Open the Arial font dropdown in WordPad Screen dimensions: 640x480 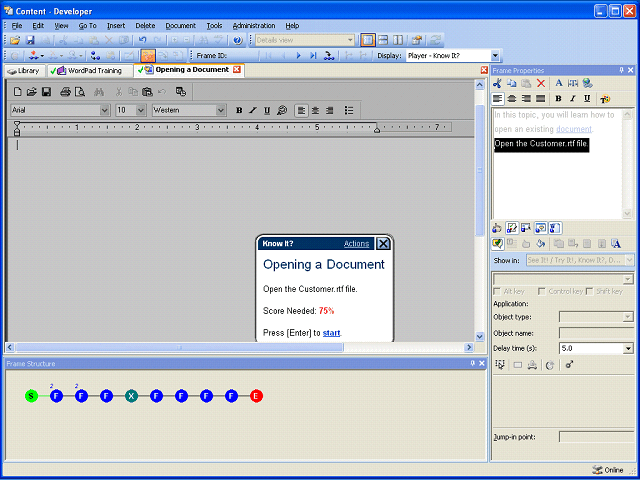105,110
